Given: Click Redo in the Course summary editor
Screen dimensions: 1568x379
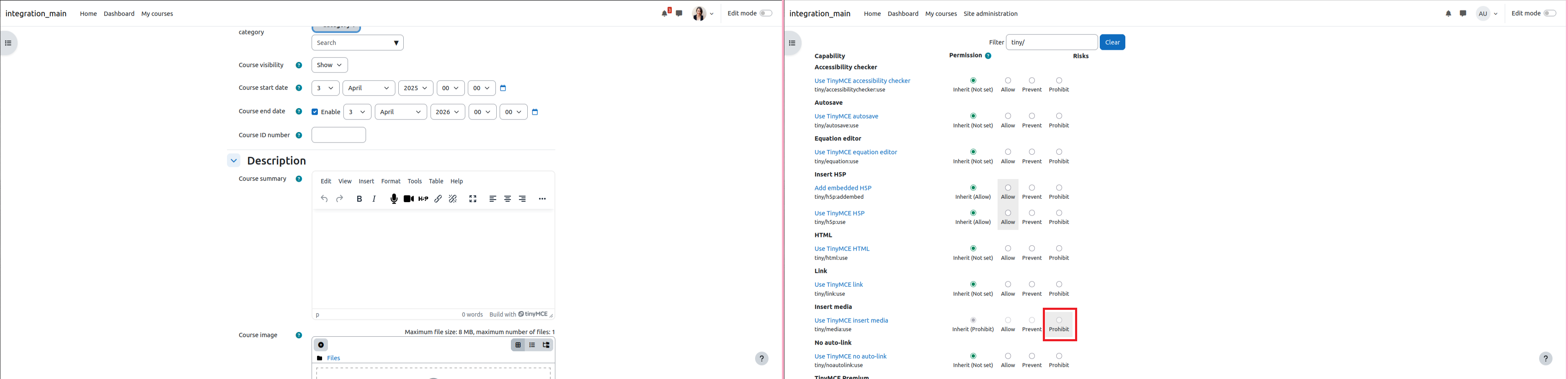Looking at the screenshot, I should (340, 199).
